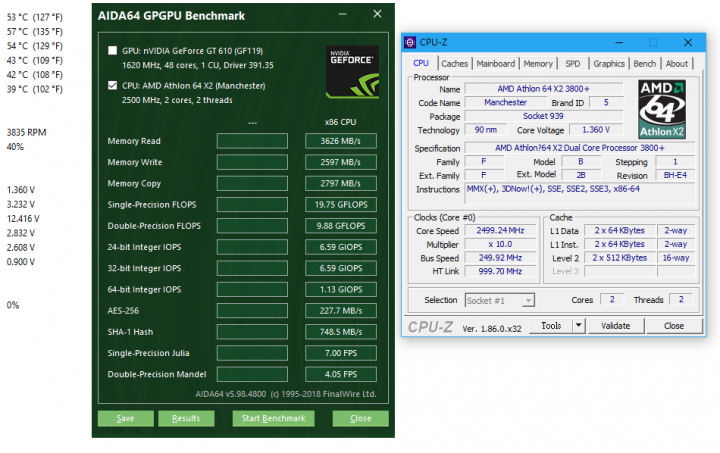Click the Memory Copy 2797 MB/s result

pos(341,183)
